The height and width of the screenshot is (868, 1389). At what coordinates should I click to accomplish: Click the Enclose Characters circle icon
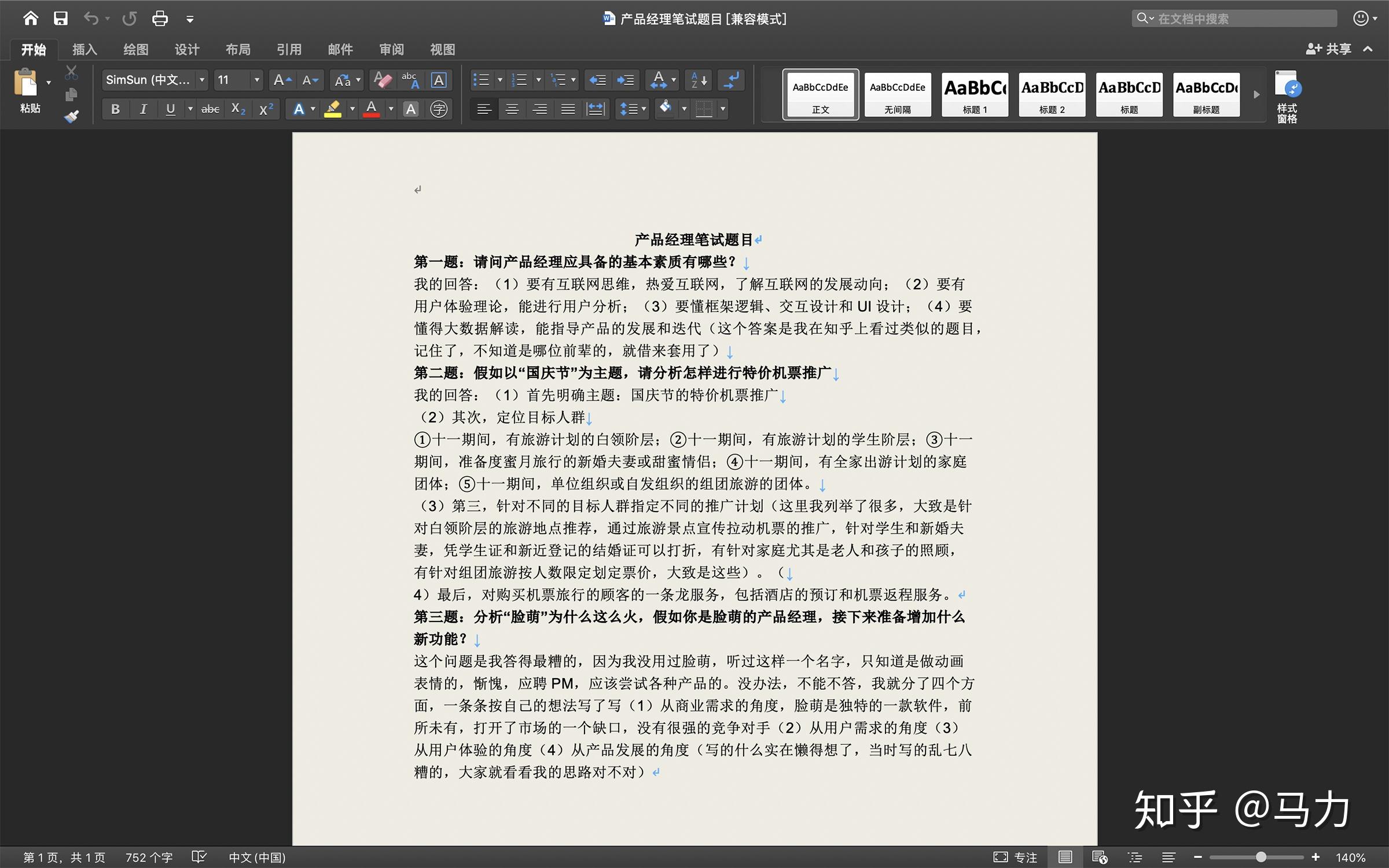pyautogui.click(x=439, y=109)
